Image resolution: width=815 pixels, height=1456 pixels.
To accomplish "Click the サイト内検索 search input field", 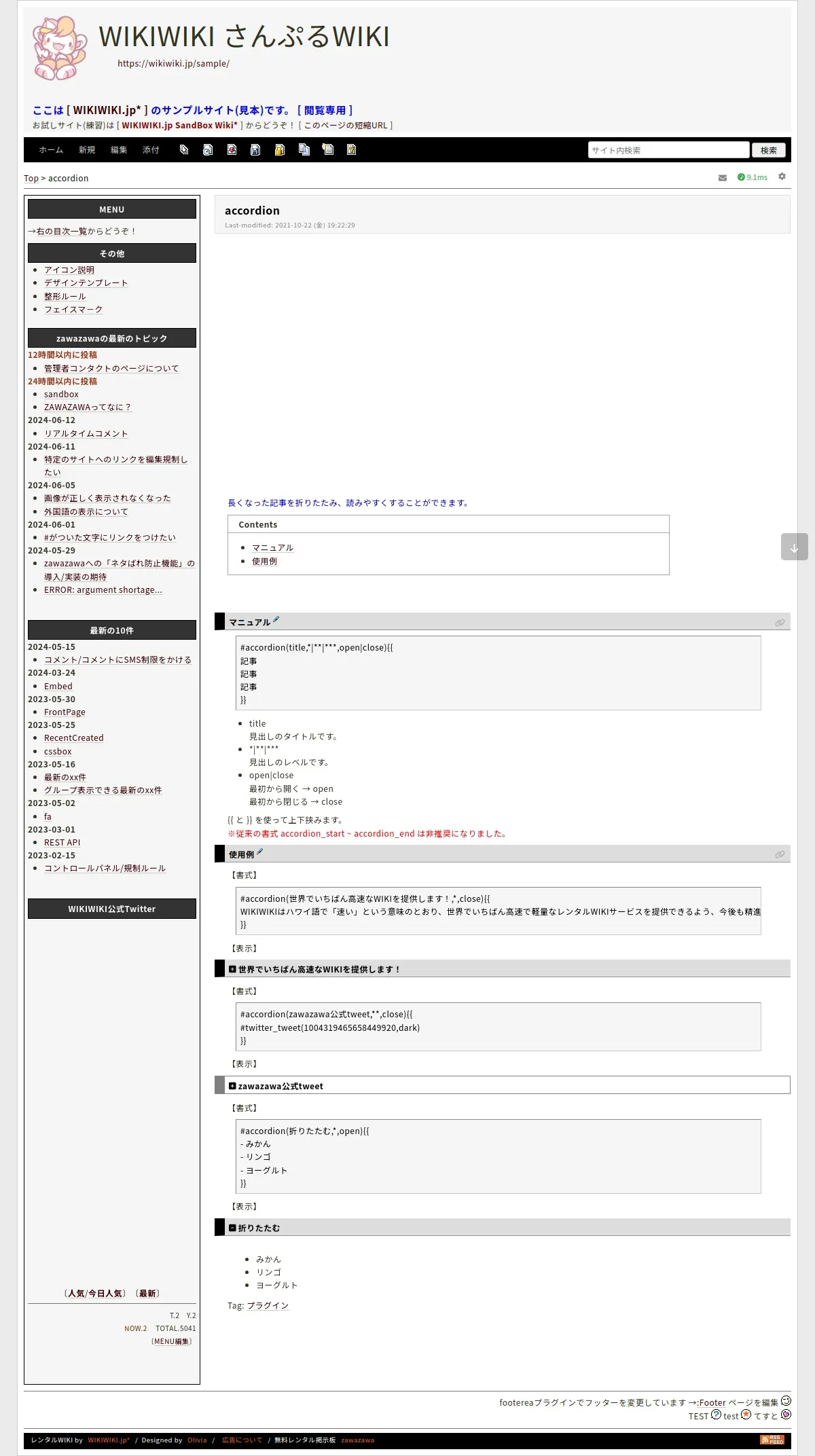I will [x=668, y=150].
